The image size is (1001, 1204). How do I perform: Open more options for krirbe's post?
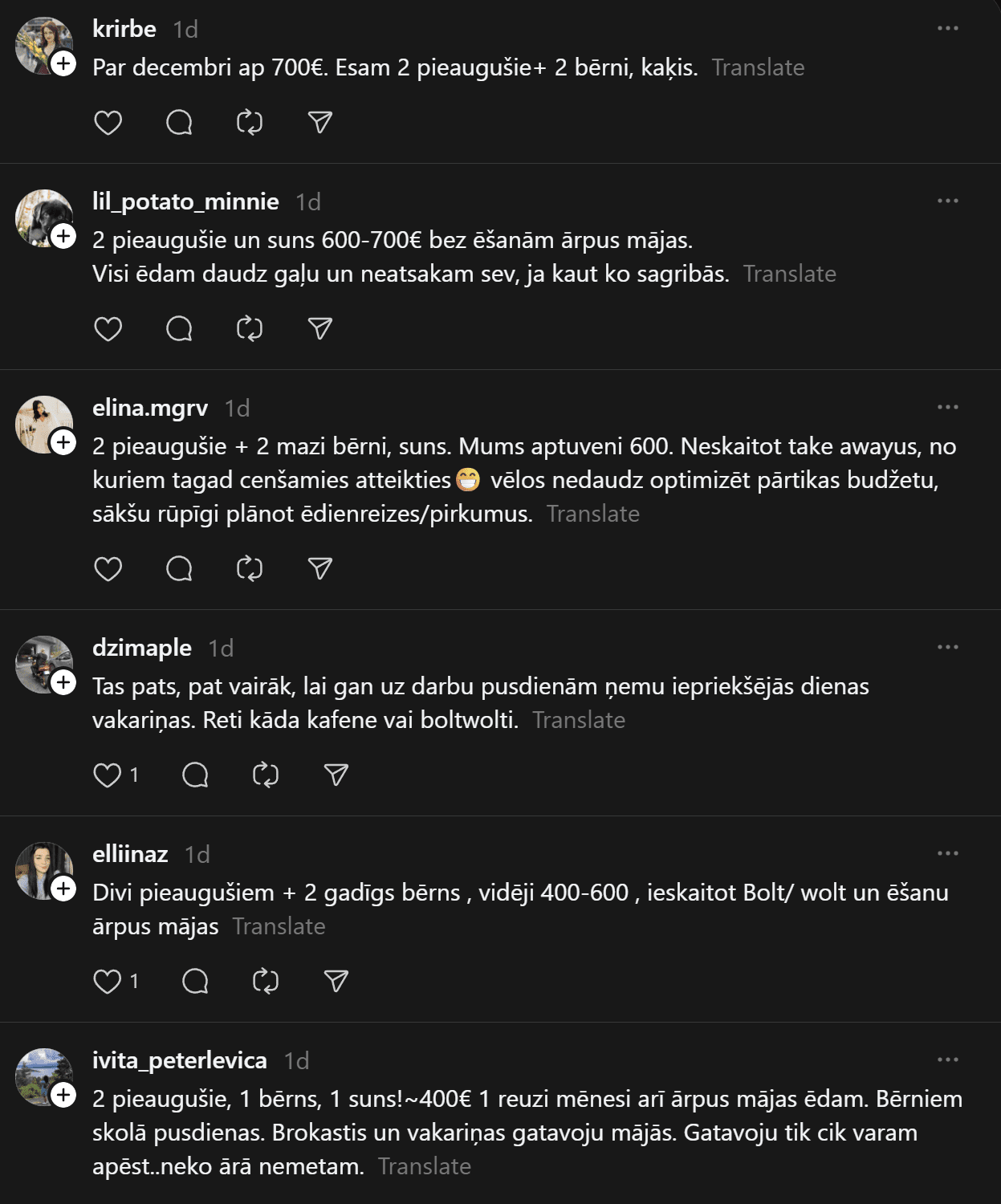(948, 29)
